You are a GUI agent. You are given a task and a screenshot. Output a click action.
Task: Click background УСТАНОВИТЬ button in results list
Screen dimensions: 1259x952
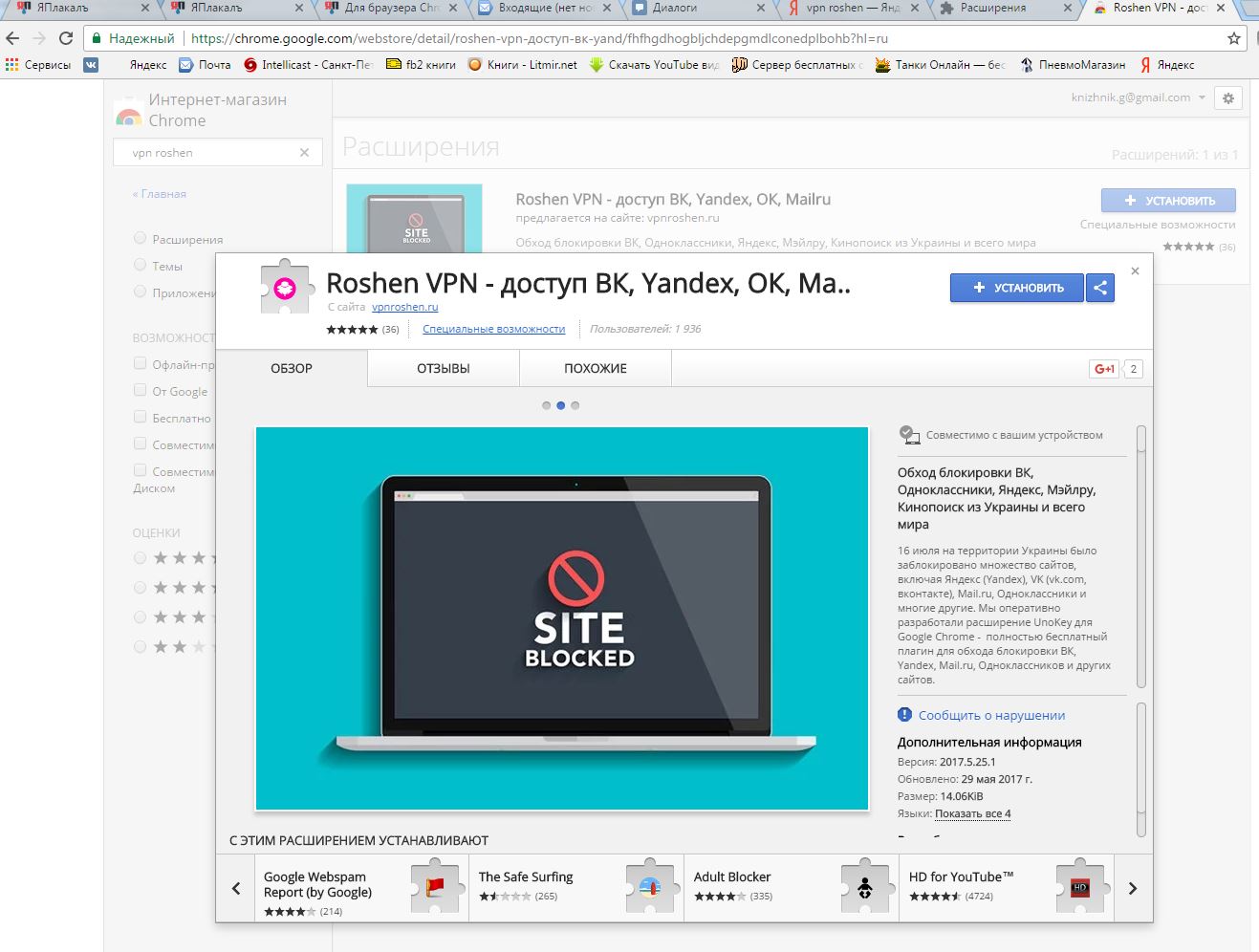[1168, 201]
